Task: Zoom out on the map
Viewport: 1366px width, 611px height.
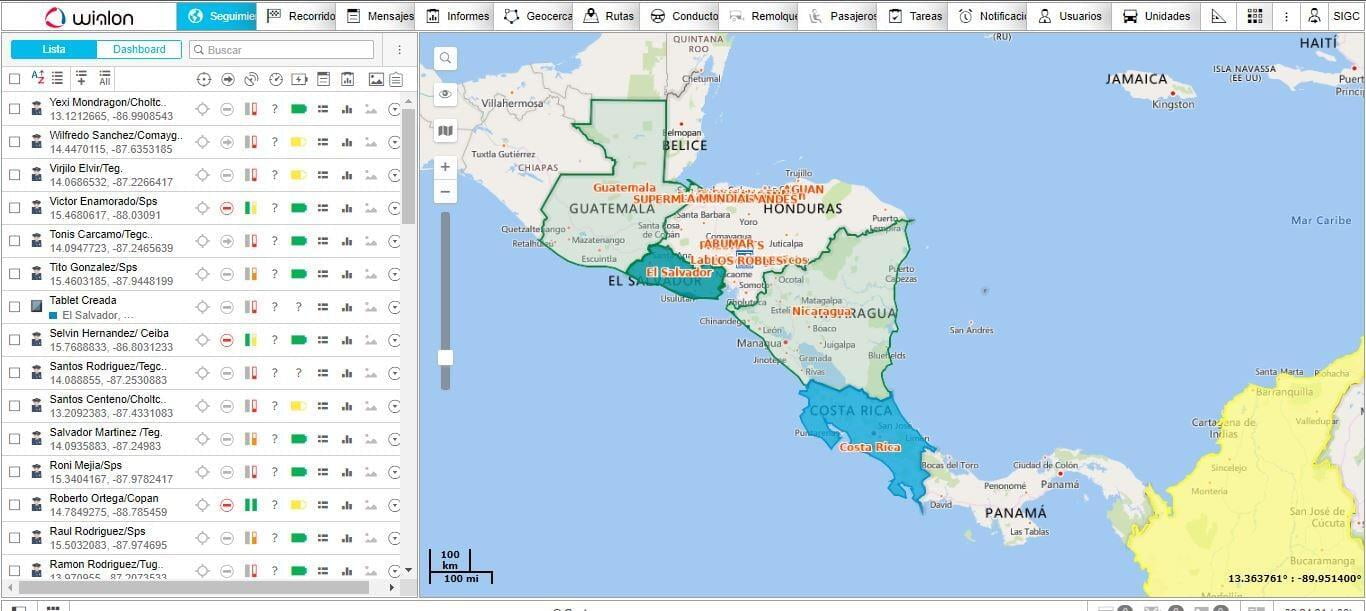Action: pyautogui.click(x=445, y=191)
